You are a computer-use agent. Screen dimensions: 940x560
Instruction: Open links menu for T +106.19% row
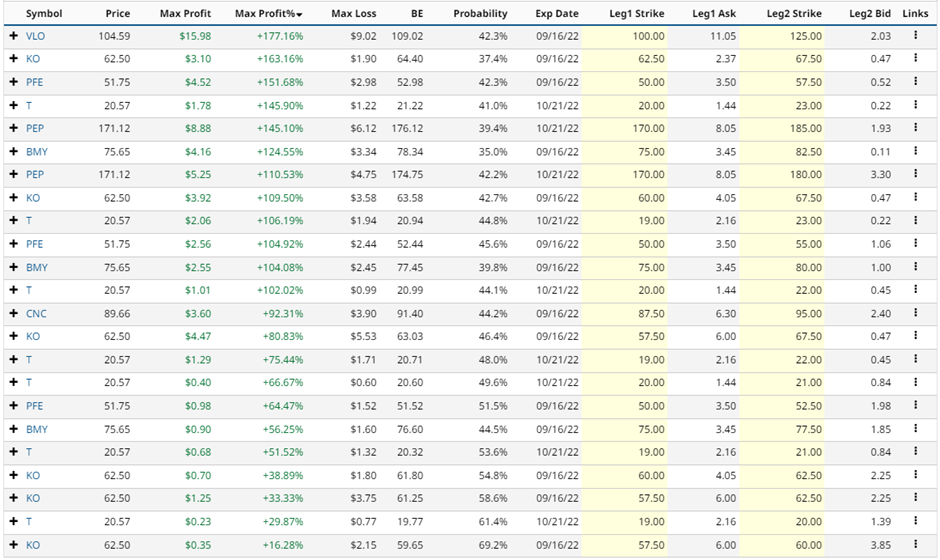[x=915, y=220]
